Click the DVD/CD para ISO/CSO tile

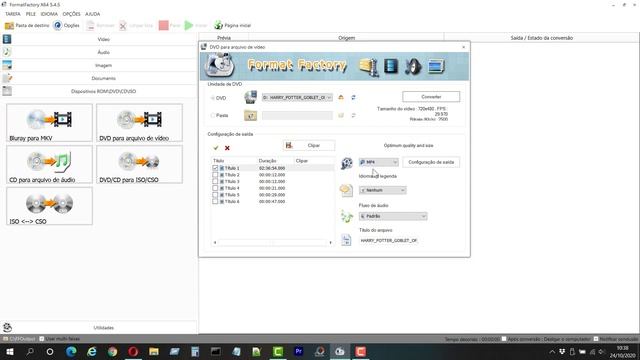click(139, 164)
